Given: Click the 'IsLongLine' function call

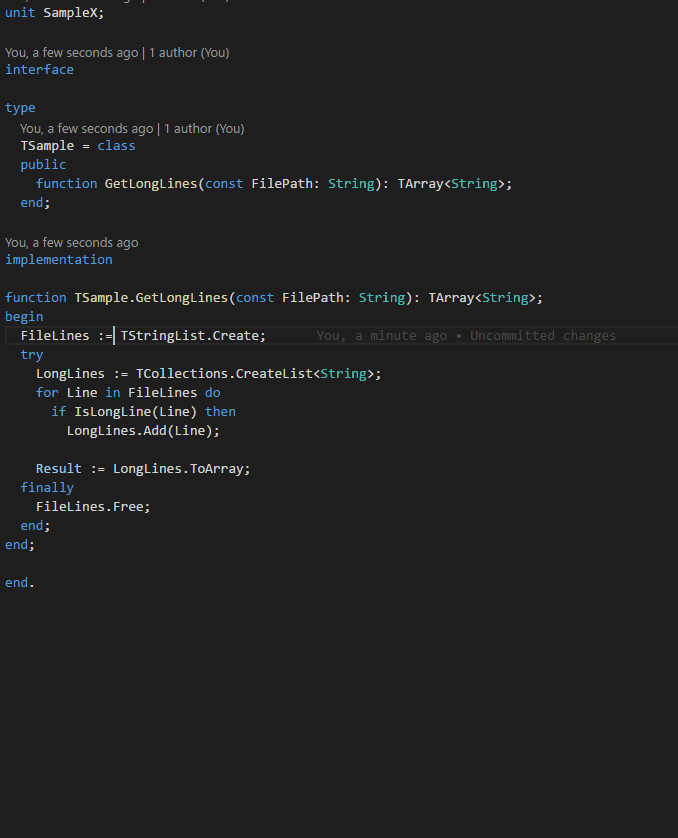Looking at the screenshot, I should pos(113,412).
